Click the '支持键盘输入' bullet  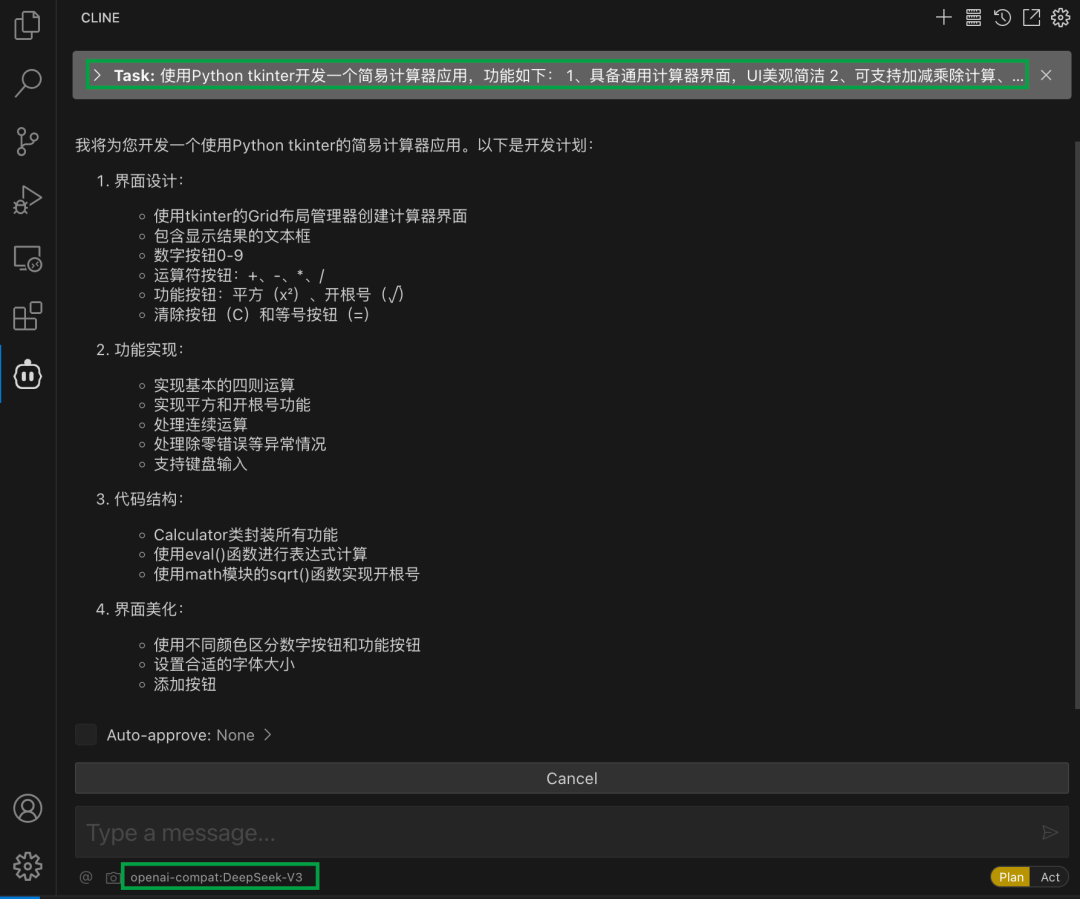(200, 464)
